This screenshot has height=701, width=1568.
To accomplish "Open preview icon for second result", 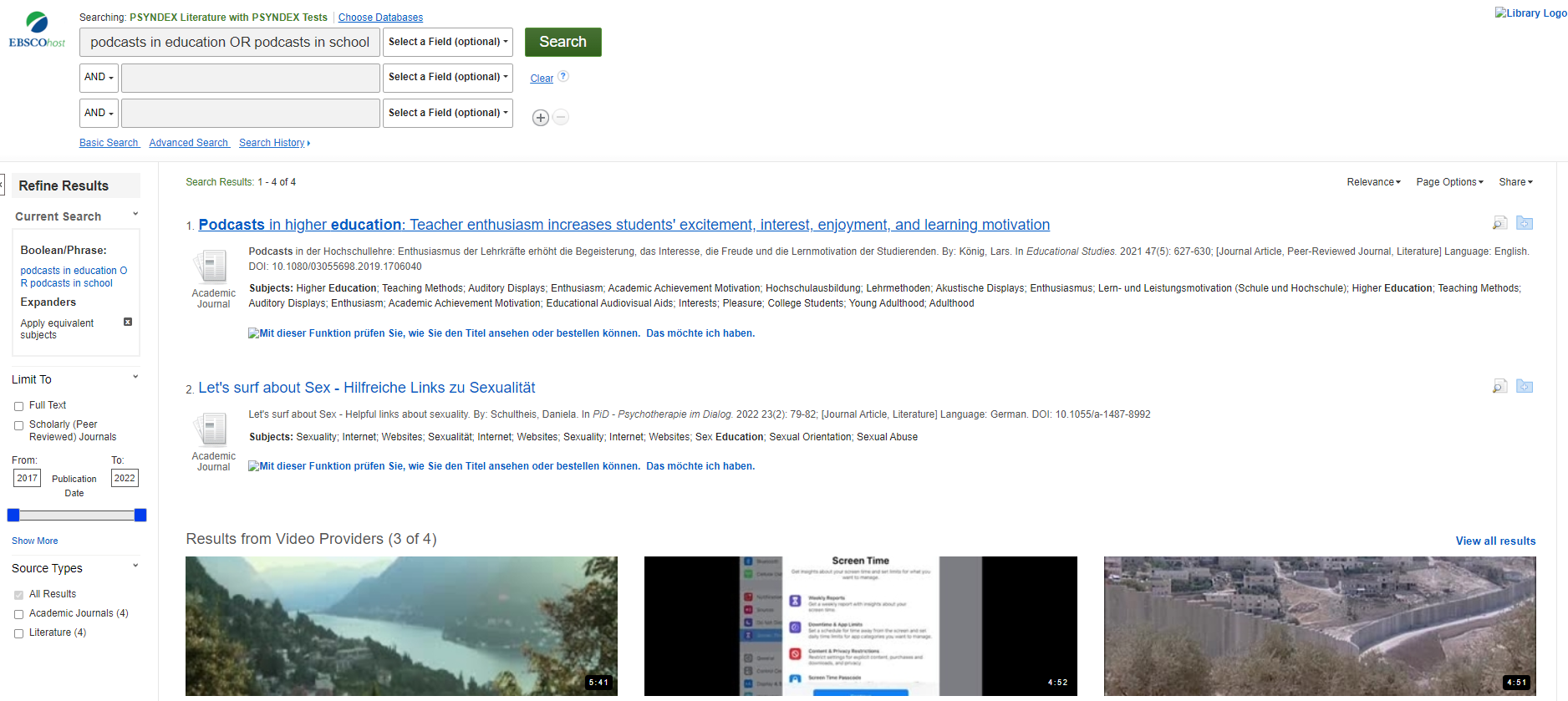I will pyautogui.click(x=1499, y=386).
